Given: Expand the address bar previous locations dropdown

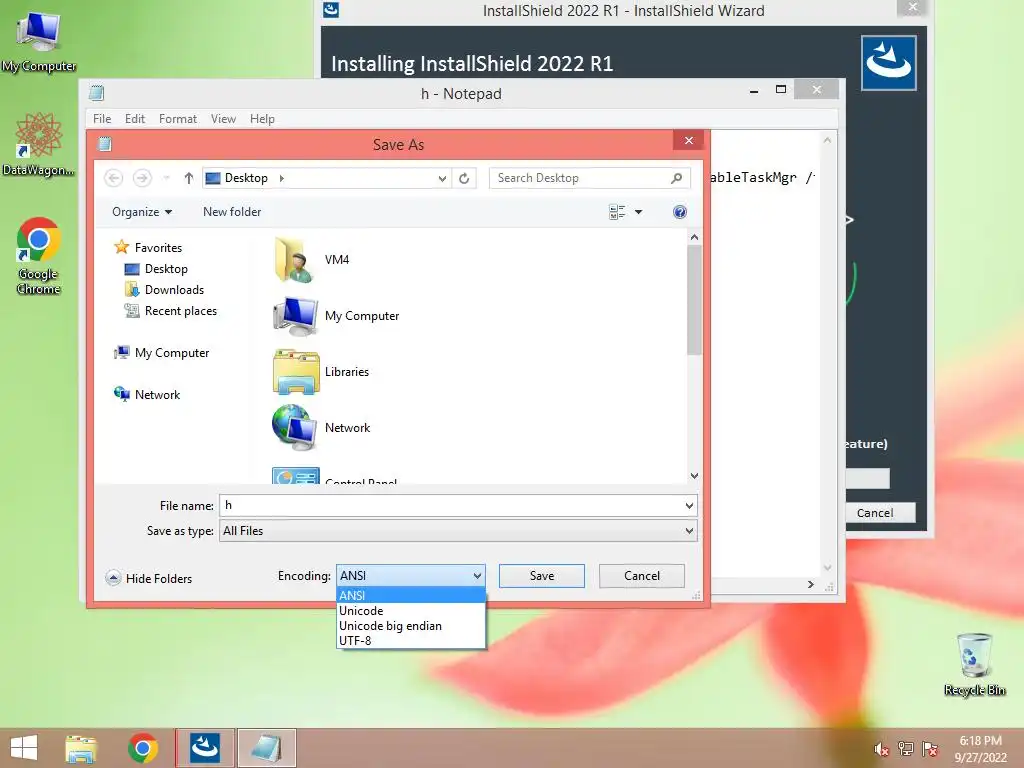Looking at the screenshot, I should [442, 178].
